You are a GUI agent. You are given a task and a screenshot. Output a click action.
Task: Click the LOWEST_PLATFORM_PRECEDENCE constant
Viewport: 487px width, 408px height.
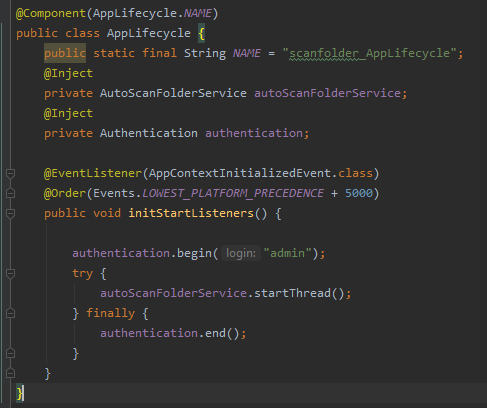click(233, 193)
